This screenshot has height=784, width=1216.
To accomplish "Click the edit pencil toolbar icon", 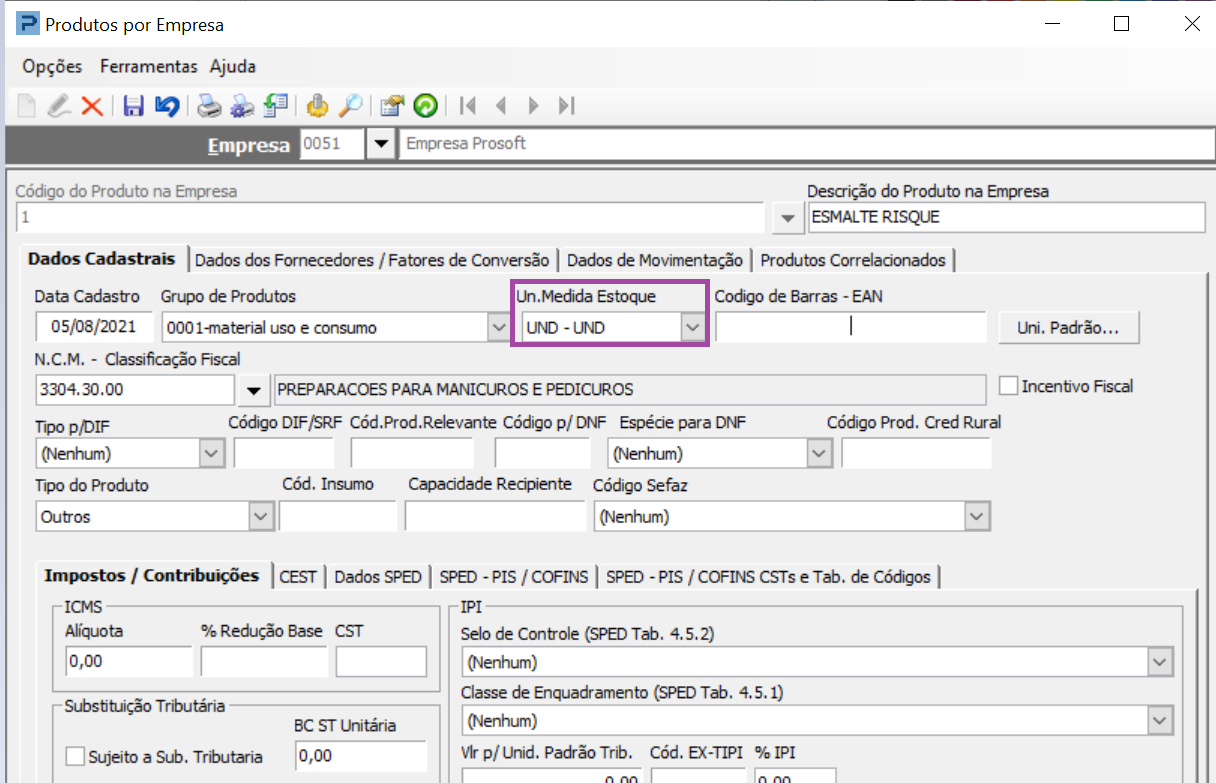I will [59, 105].
